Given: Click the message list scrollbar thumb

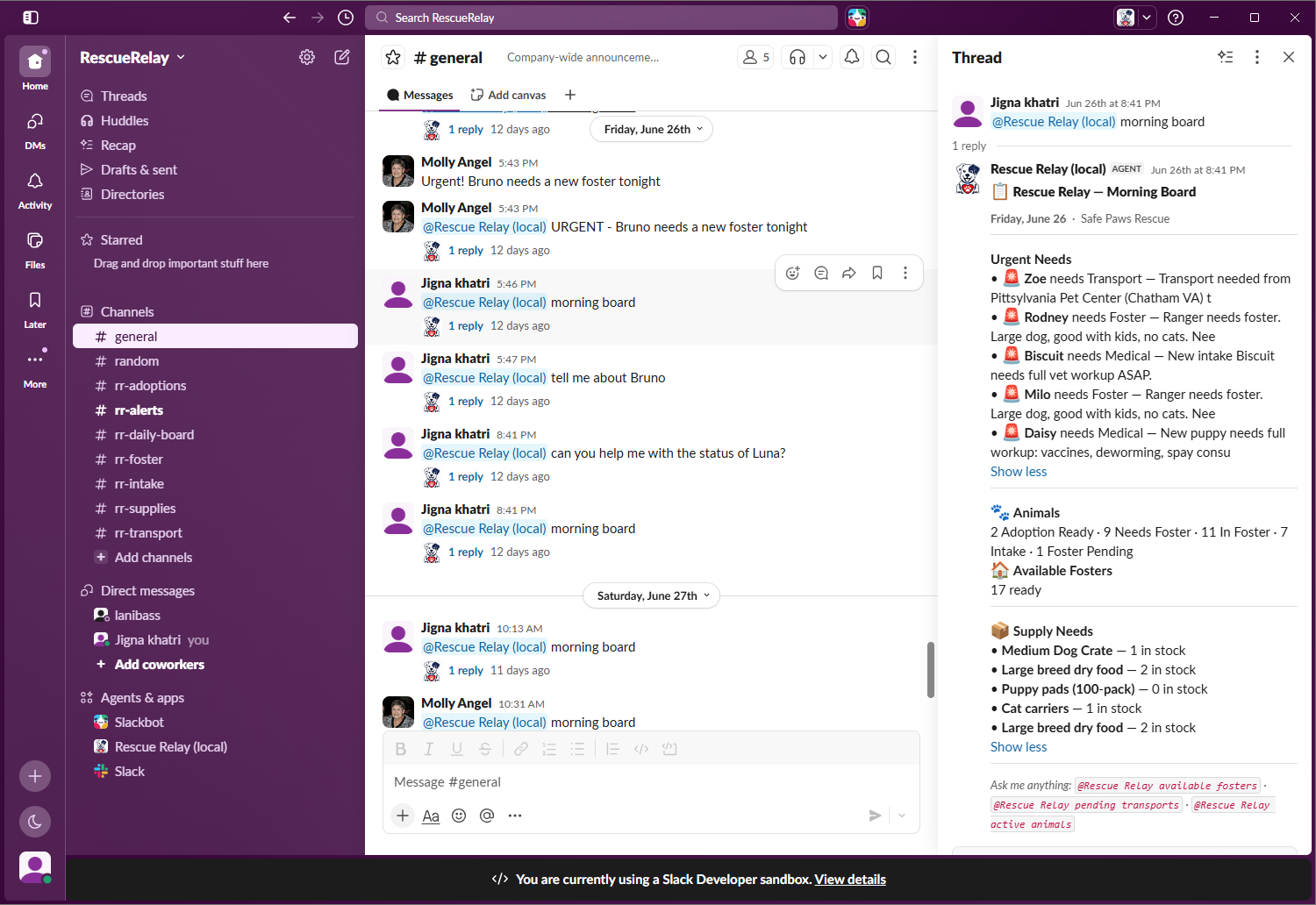Looking at the screenshot, I should (x=931, y=670).
